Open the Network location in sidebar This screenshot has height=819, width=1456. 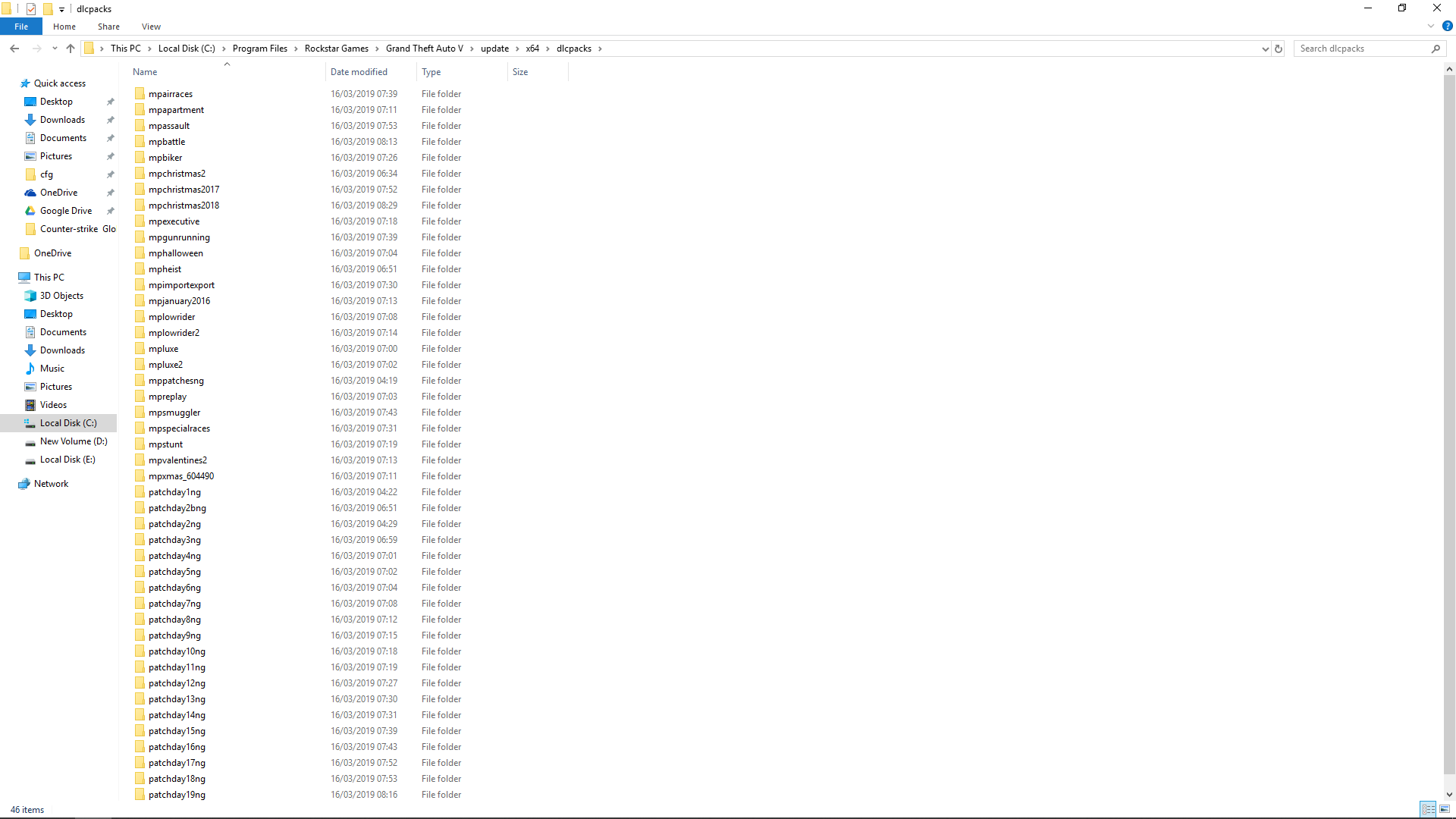point(51,484)
